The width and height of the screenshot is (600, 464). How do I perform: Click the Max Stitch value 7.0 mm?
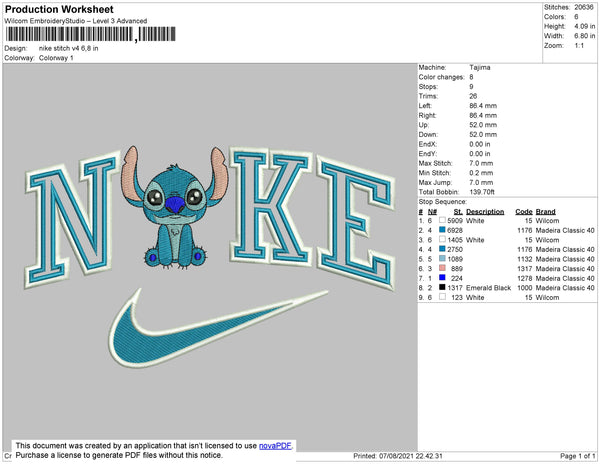(481, 163)
